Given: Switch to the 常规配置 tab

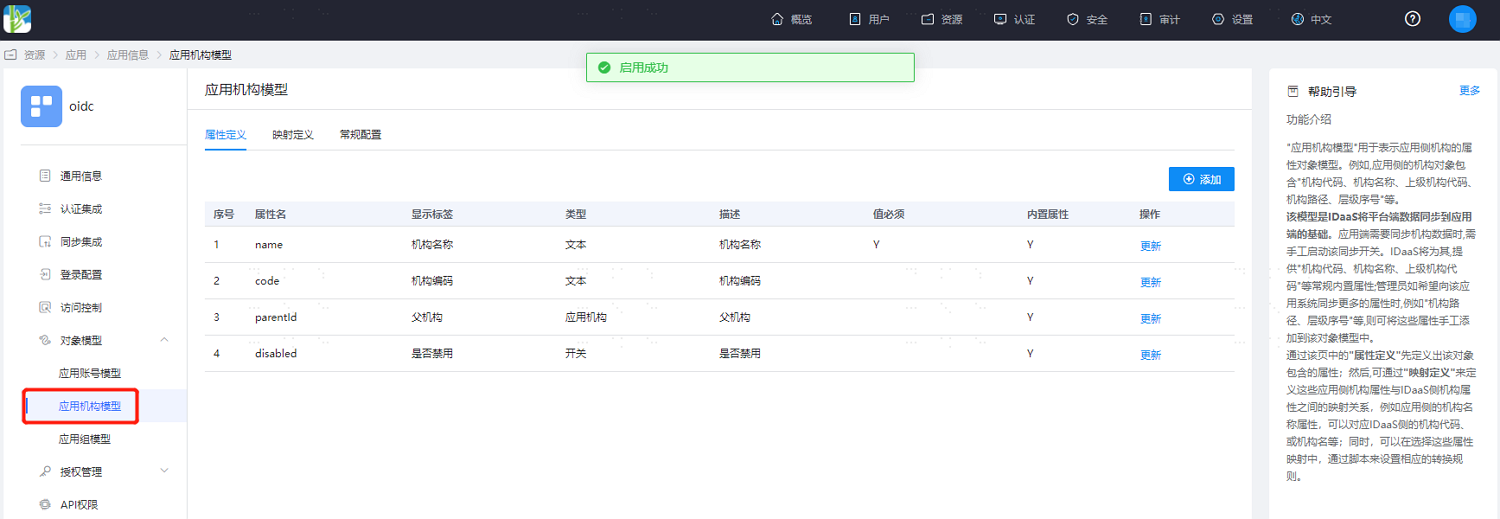Looking at the screenshot, I should click(360, 134).
